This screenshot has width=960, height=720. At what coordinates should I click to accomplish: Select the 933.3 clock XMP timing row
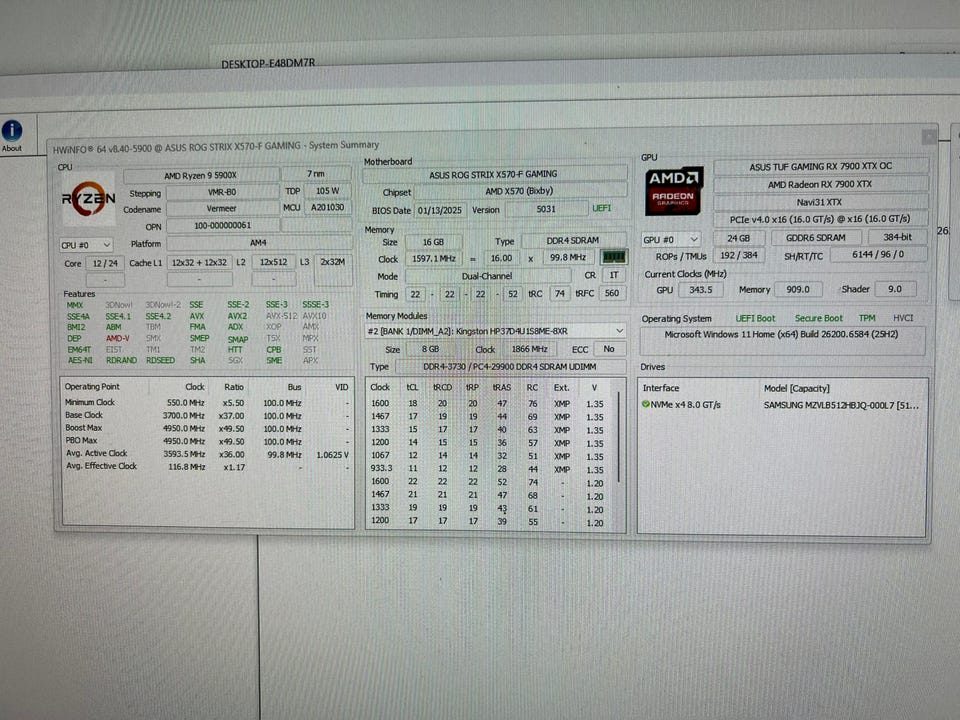point(488,470)
